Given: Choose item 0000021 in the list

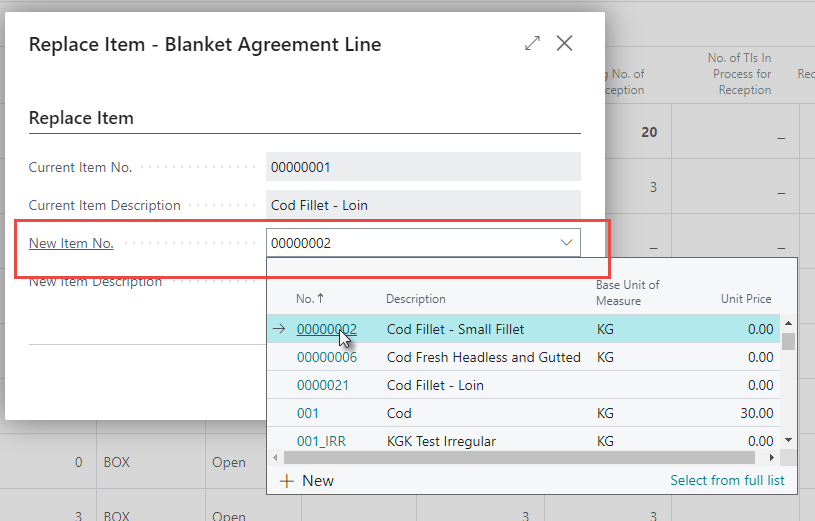Looking at the screenshot, I should click(x=322, y=385).
